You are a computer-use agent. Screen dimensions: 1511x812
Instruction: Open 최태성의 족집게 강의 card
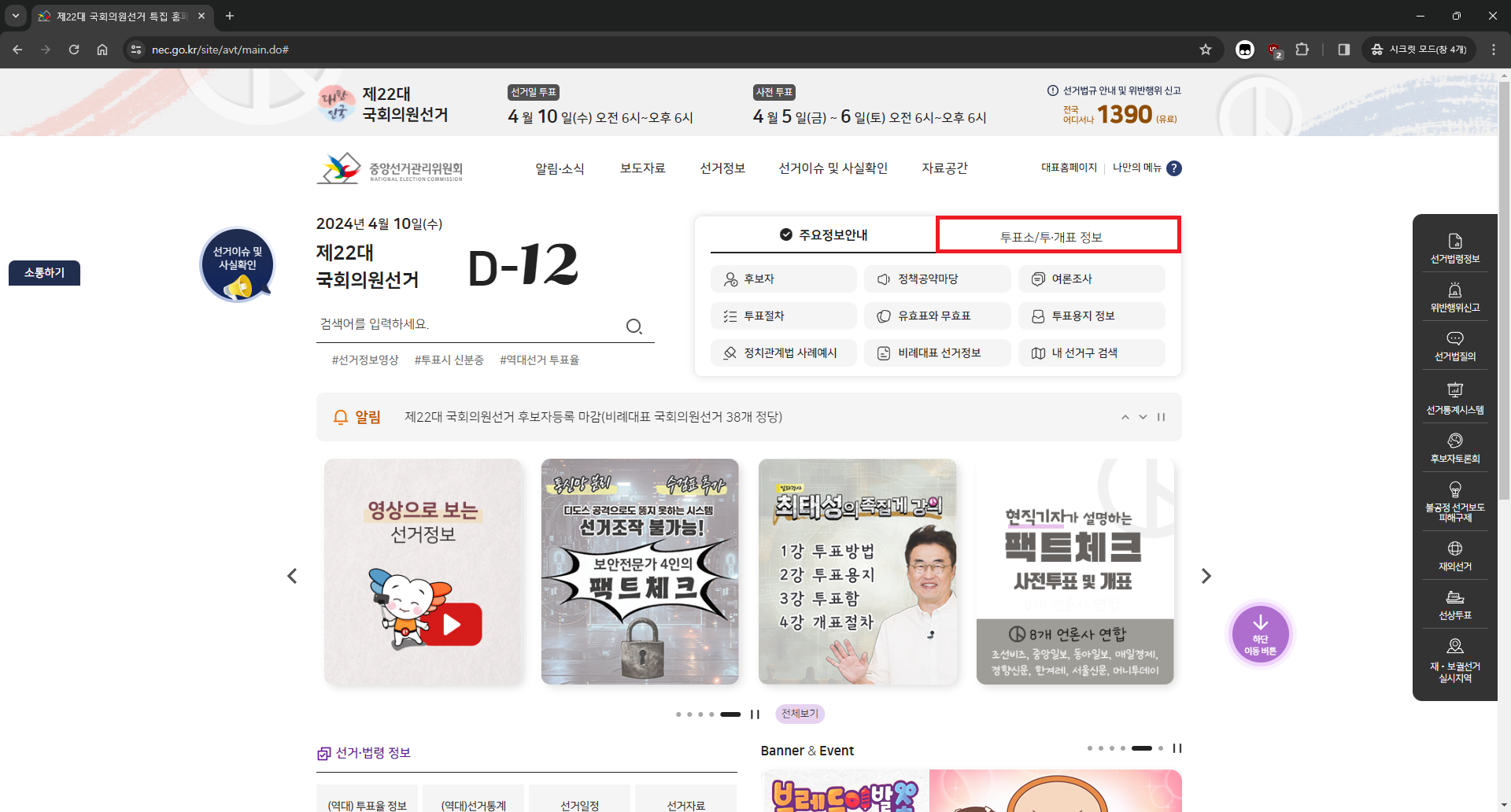[857, 572]
